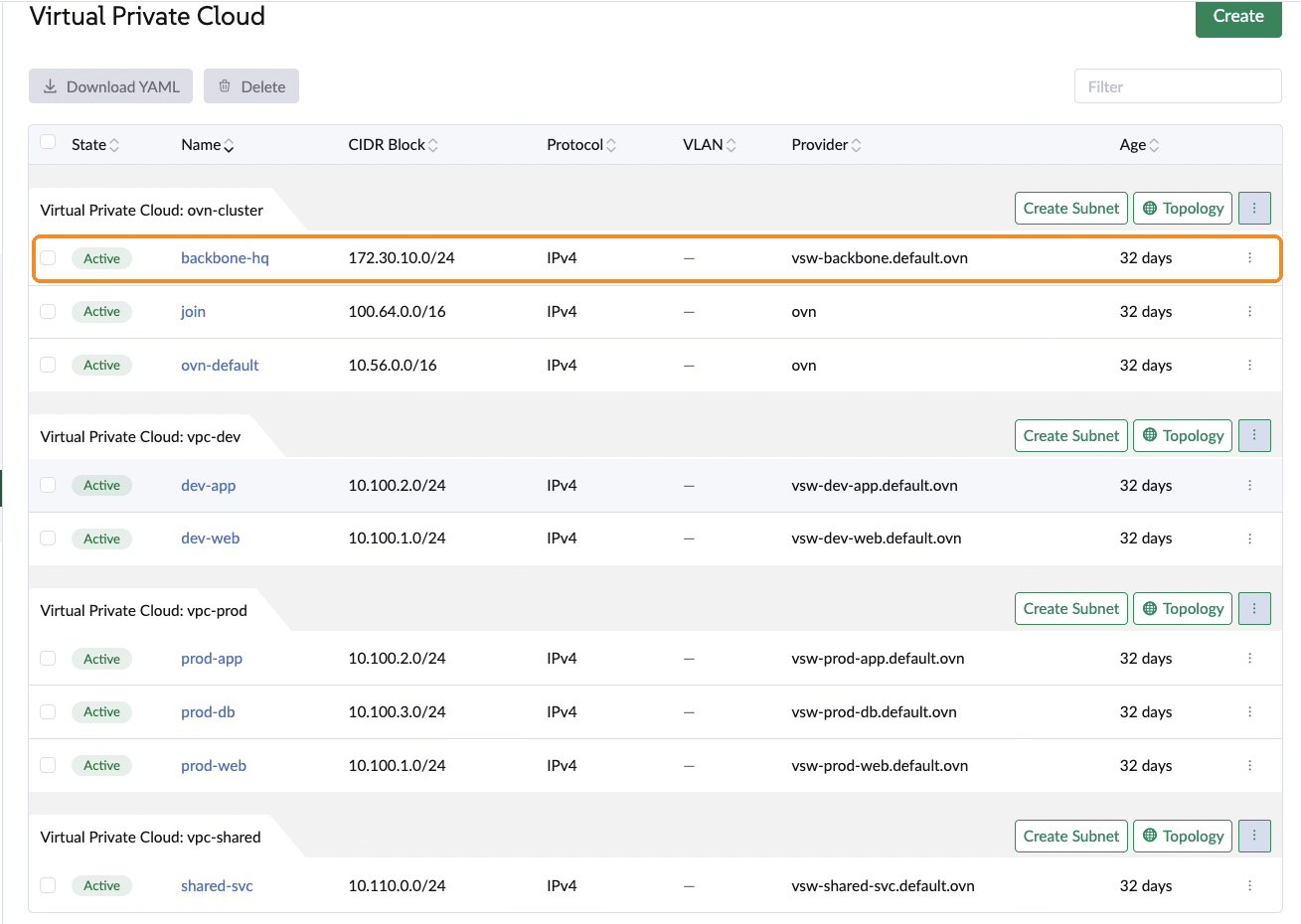1301x924 pixels.
Task: Sort table by Age column
Action: (1139, 145)
